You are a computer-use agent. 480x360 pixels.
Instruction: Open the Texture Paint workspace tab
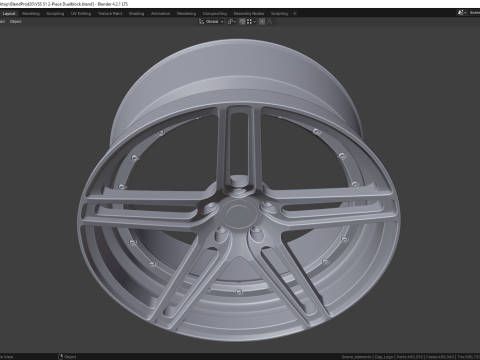pyautogui.click(x=110, y=14)
